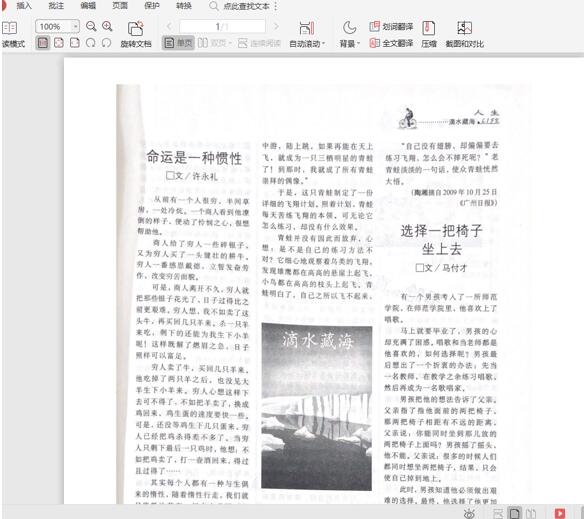Open the 插入 insert menu tab
584x519 pixels.
point(24,6)
